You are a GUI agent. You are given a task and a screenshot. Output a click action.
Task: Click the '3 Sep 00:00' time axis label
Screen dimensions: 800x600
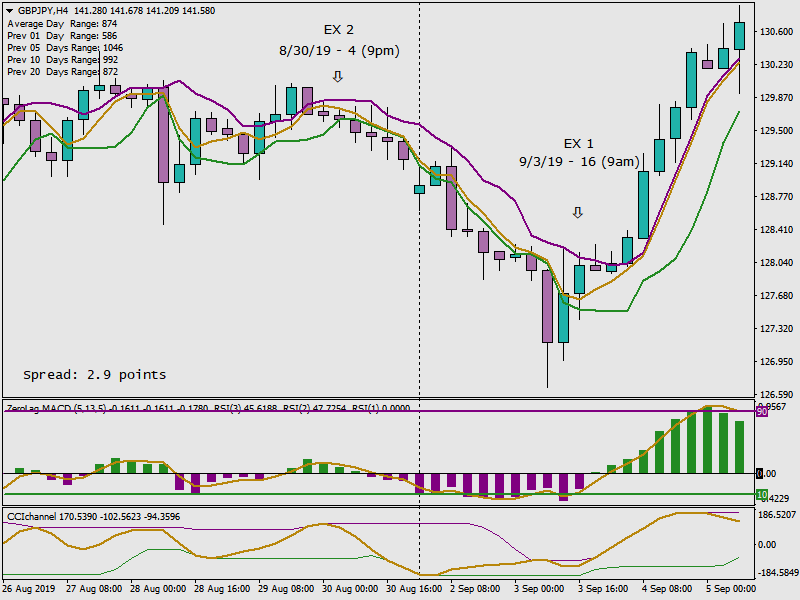(539, 589)
